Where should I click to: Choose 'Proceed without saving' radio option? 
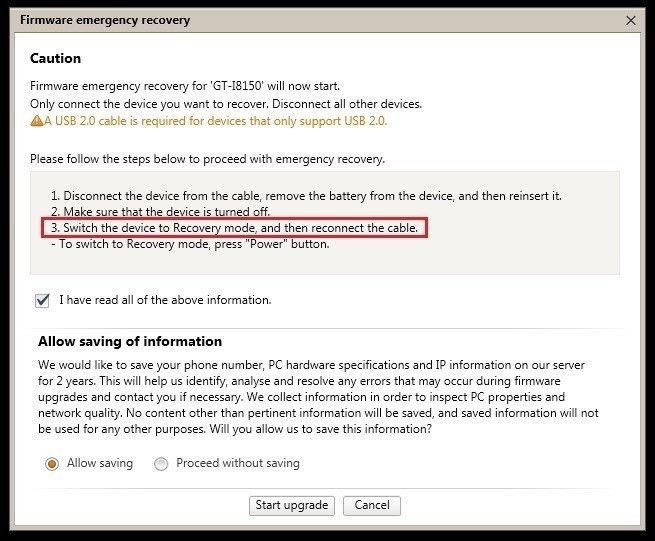click(161, 464)
